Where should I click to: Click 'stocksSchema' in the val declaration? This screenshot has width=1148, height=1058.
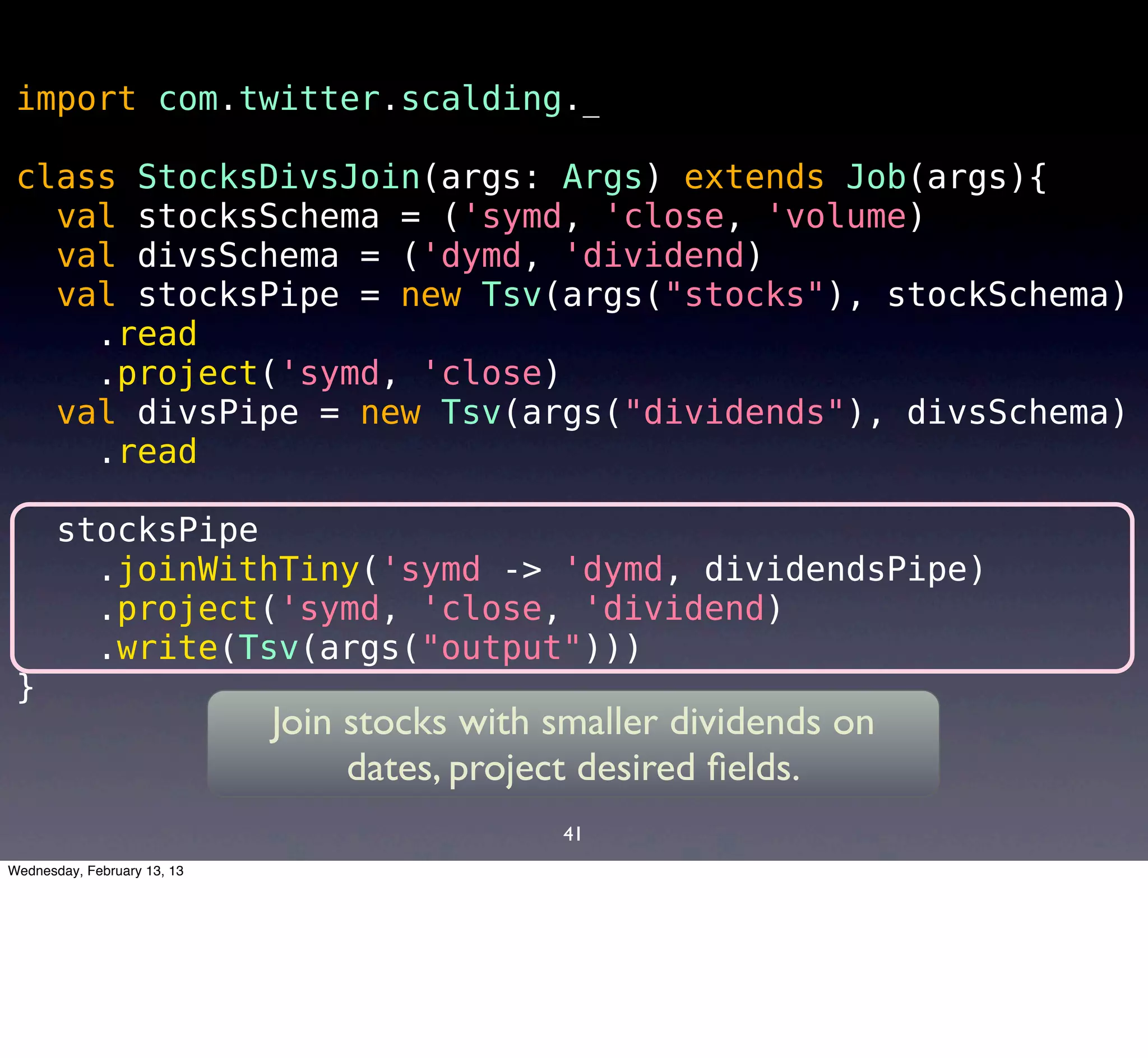(x=258, y=216)
